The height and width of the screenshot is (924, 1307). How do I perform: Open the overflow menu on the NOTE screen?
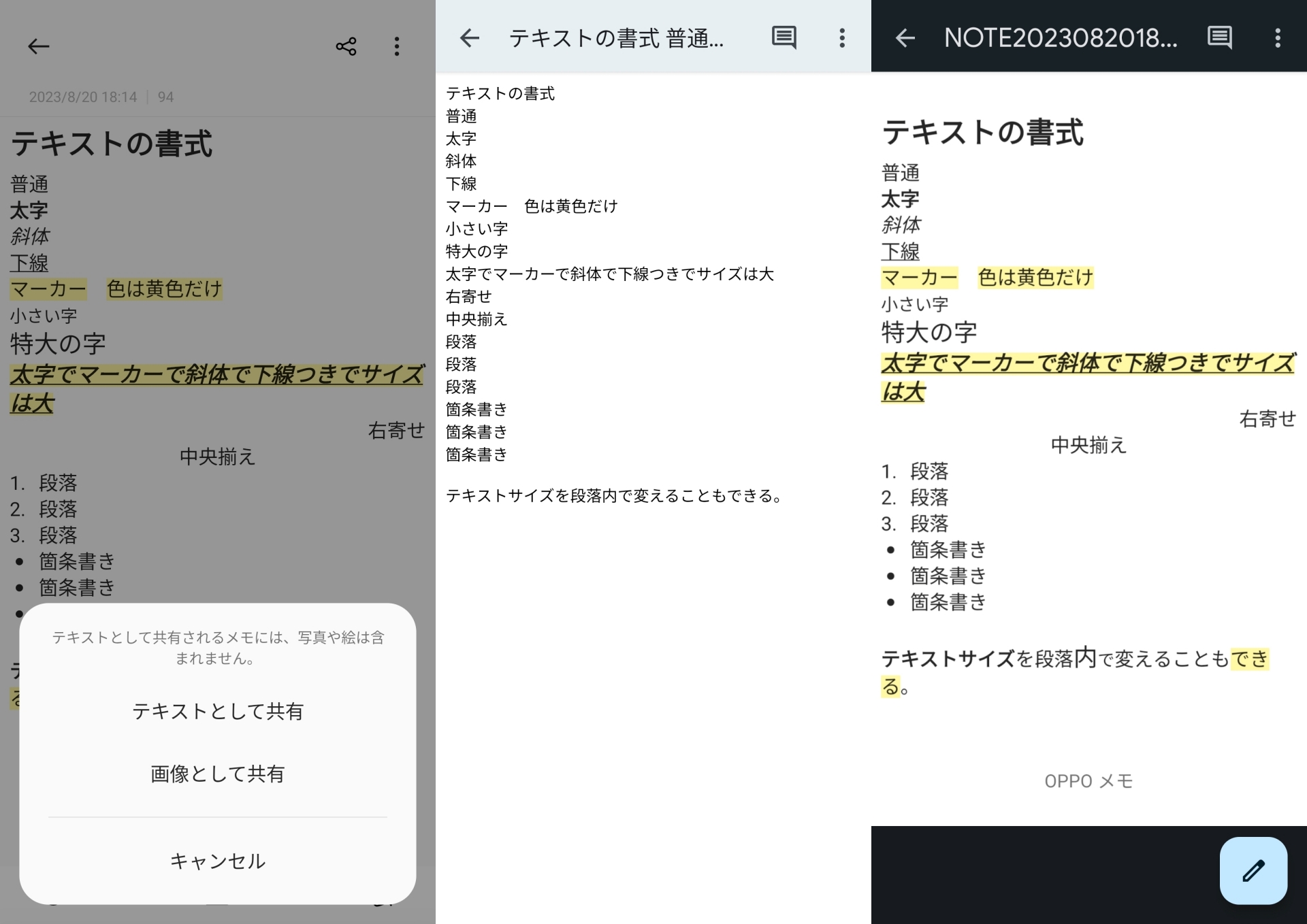pyautogui.click(x=1278, y=38)
